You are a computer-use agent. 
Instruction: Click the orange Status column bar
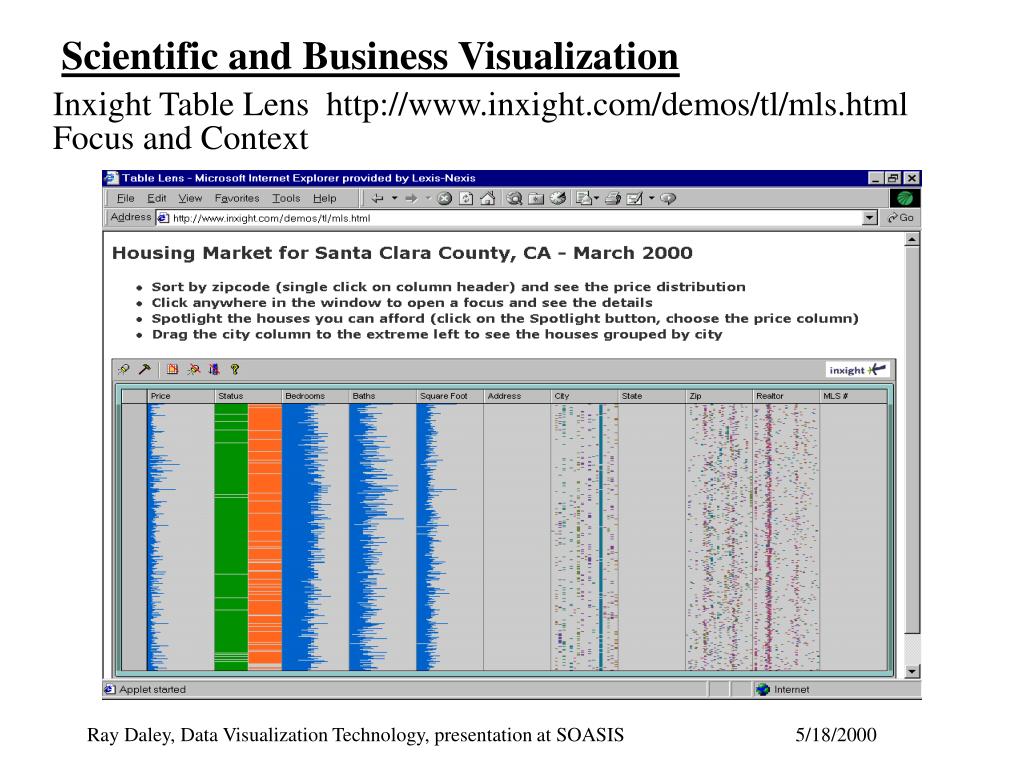point(265,537)
